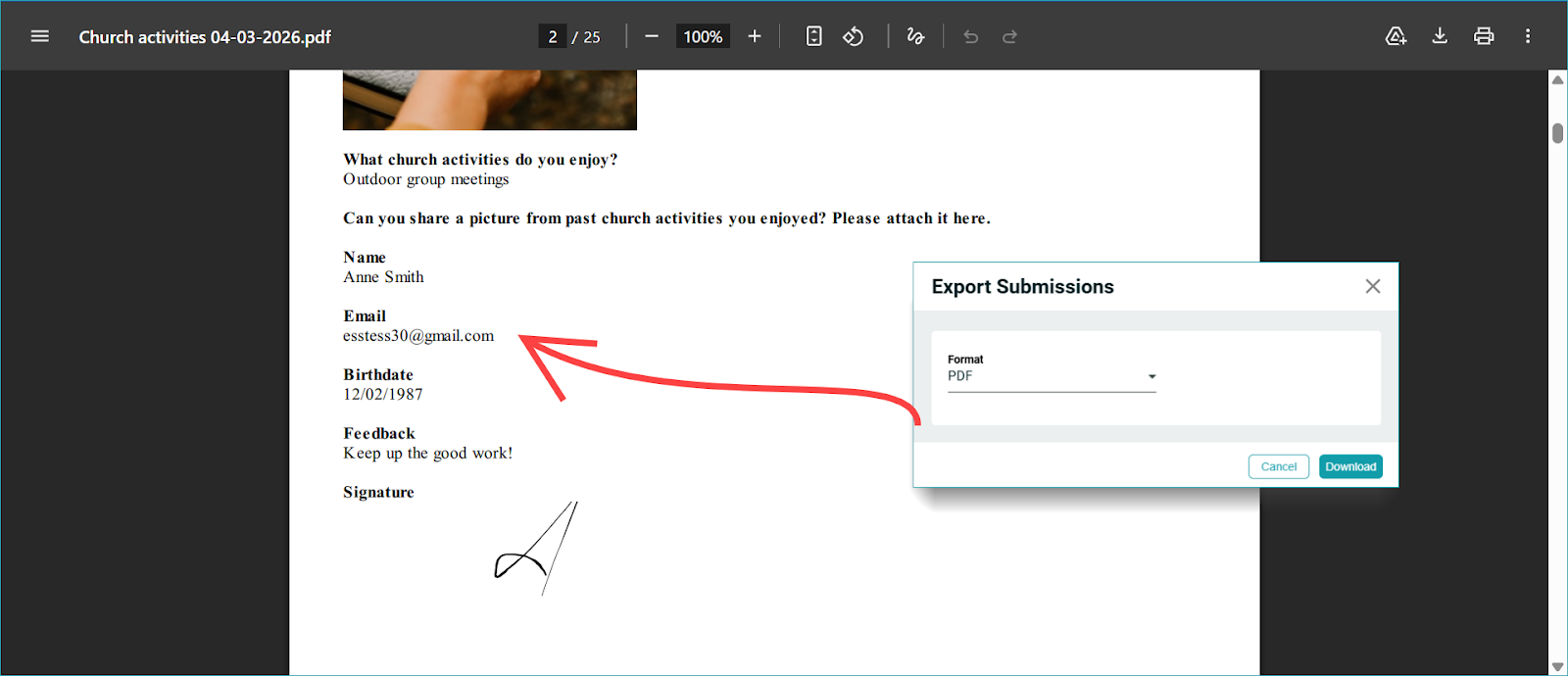Click the scrollbar down arrow
Viewport: 1568px width, 676px height.
pos(1557,666)
